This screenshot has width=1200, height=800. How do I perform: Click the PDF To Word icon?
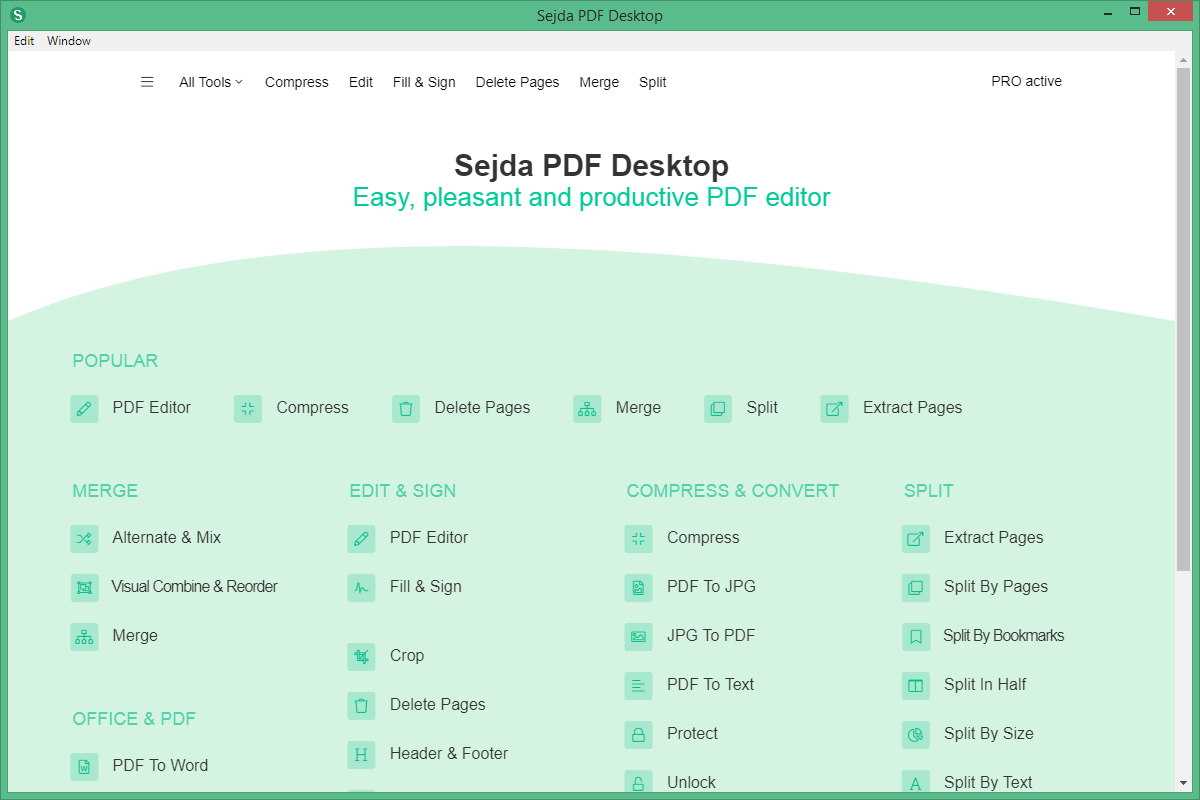[84, 766]
